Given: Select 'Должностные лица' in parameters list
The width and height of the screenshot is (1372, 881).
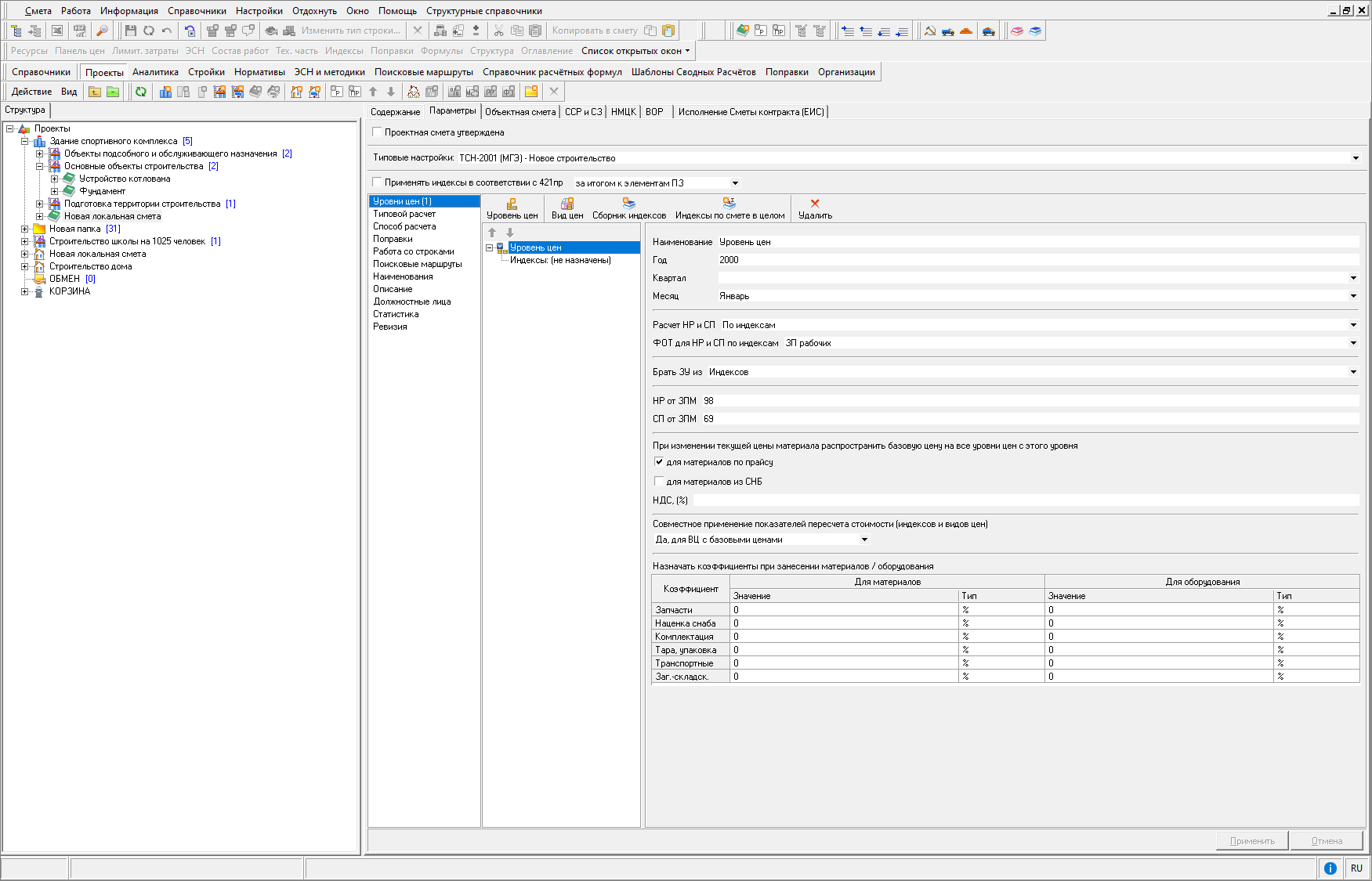Looking at the screenshot, I should click(411, 301).
